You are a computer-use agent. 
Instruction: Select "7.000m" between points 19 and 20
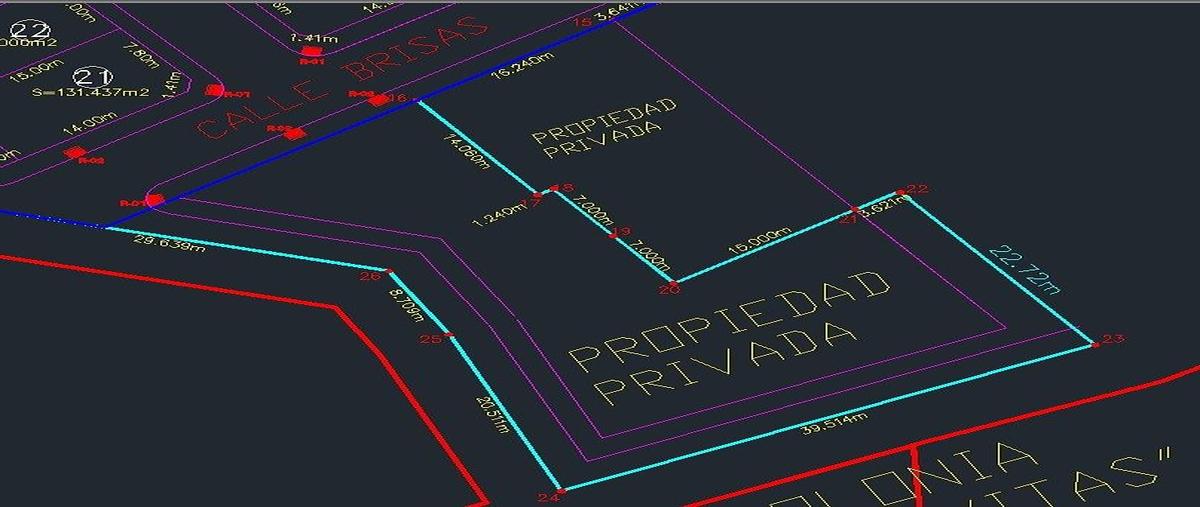(x=651, y=257)
